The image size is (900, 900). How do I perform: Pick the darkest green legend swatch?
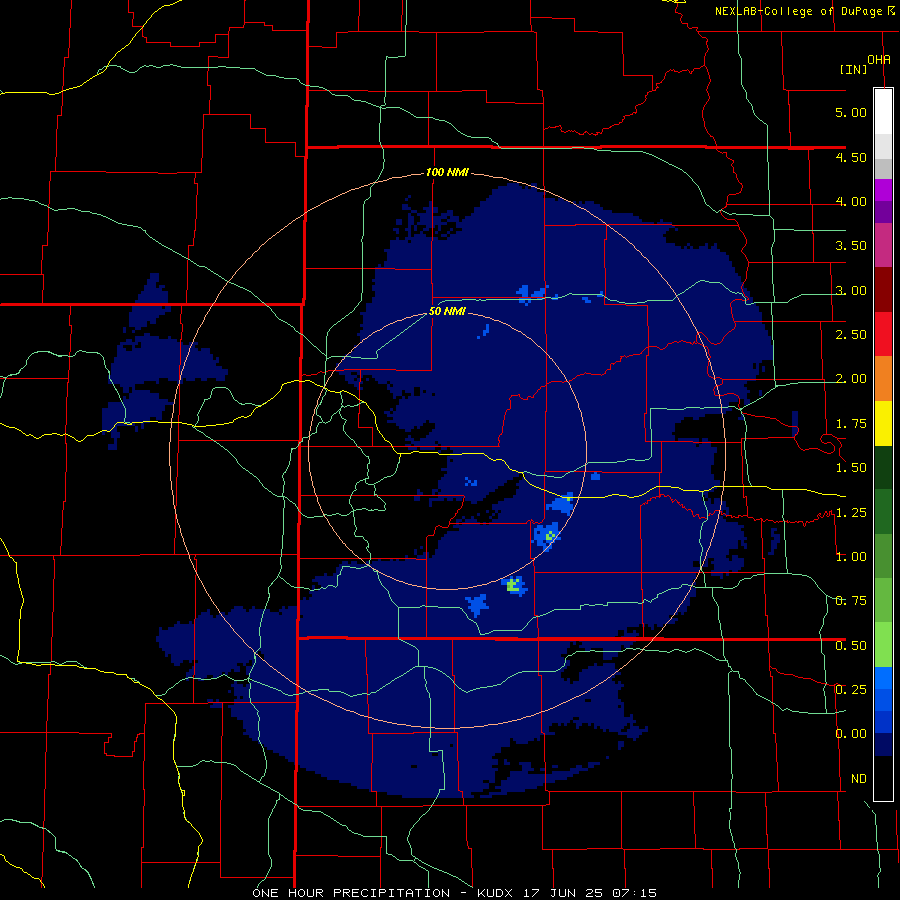click(883, 467)
